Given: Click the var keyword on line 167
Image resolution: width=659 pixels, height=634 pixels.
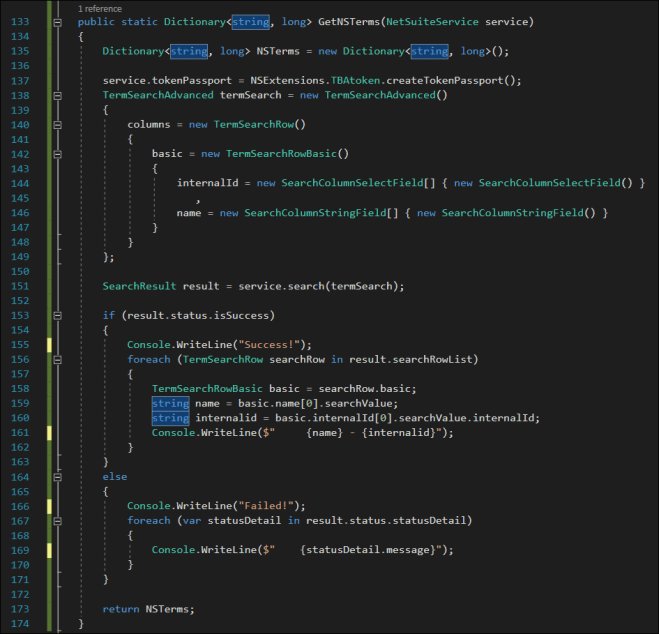Looking at the screenshot, I should 192,521.
